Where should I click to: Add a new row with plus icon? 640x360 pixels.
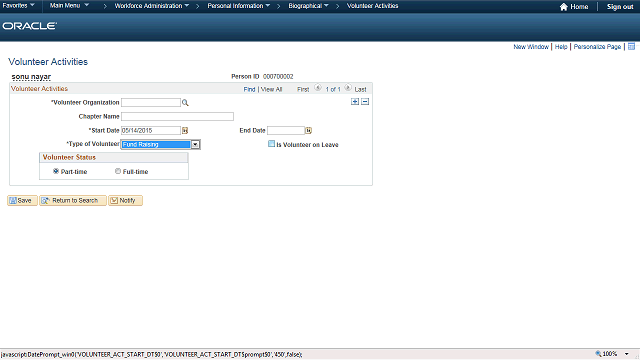pyautogui.click(x=355, y=102)
